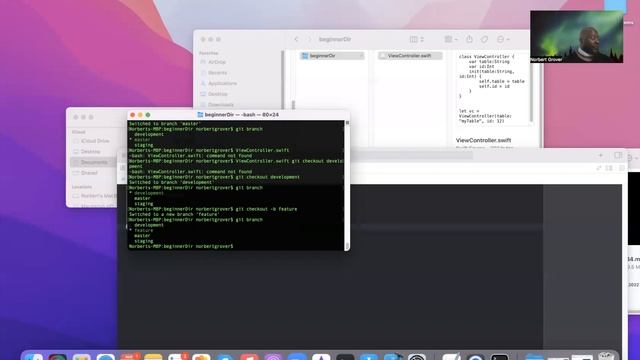Screen dimensions: 640x360
Task: Click the Tags icon in Finder toolbar
Action: 484,39
